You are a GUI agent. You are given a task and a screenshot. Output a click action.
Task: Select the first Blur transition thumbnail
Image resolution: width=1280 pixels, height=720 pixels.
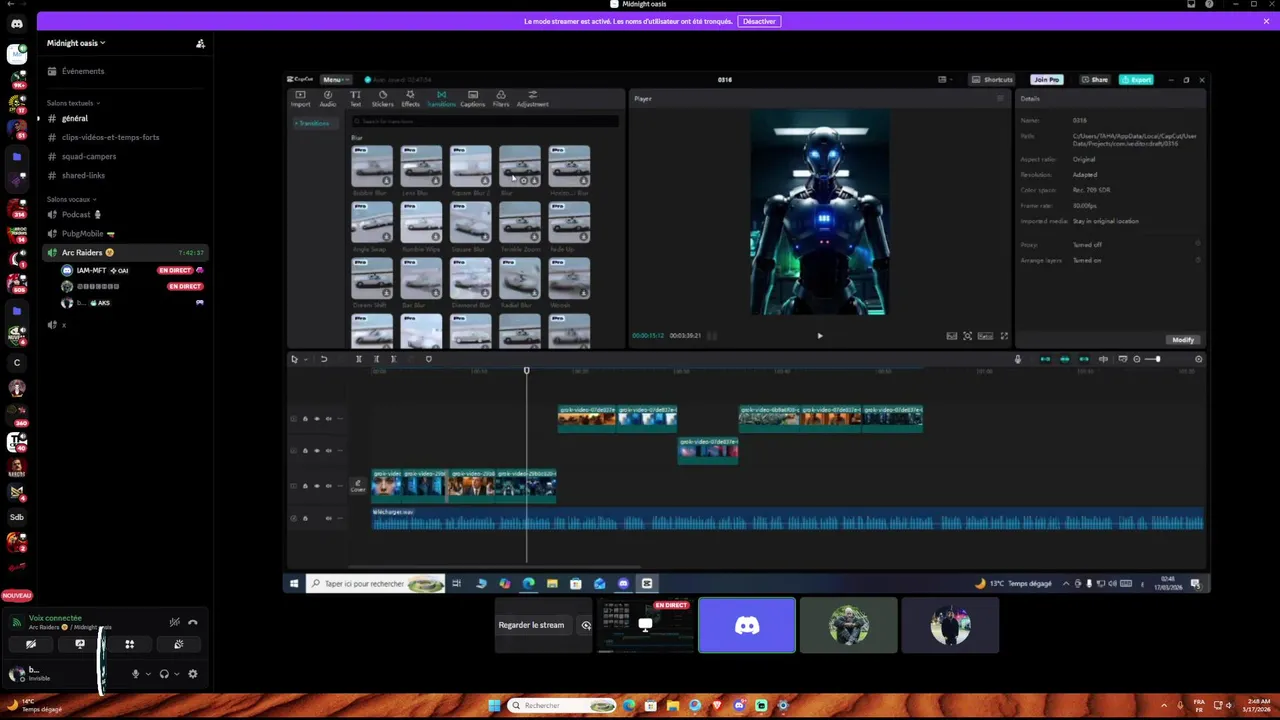click(372, 166)
